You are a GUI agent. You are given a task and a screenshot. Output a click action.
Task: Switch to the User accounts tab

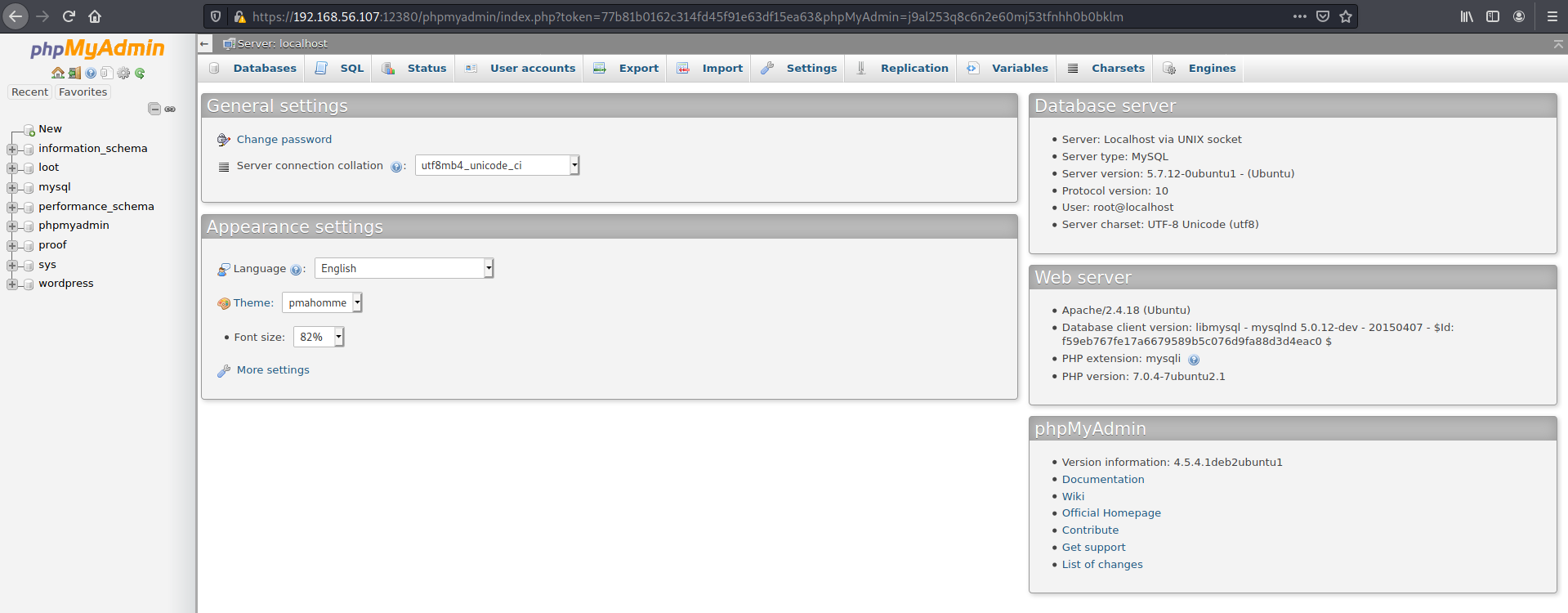click(532, 69)
